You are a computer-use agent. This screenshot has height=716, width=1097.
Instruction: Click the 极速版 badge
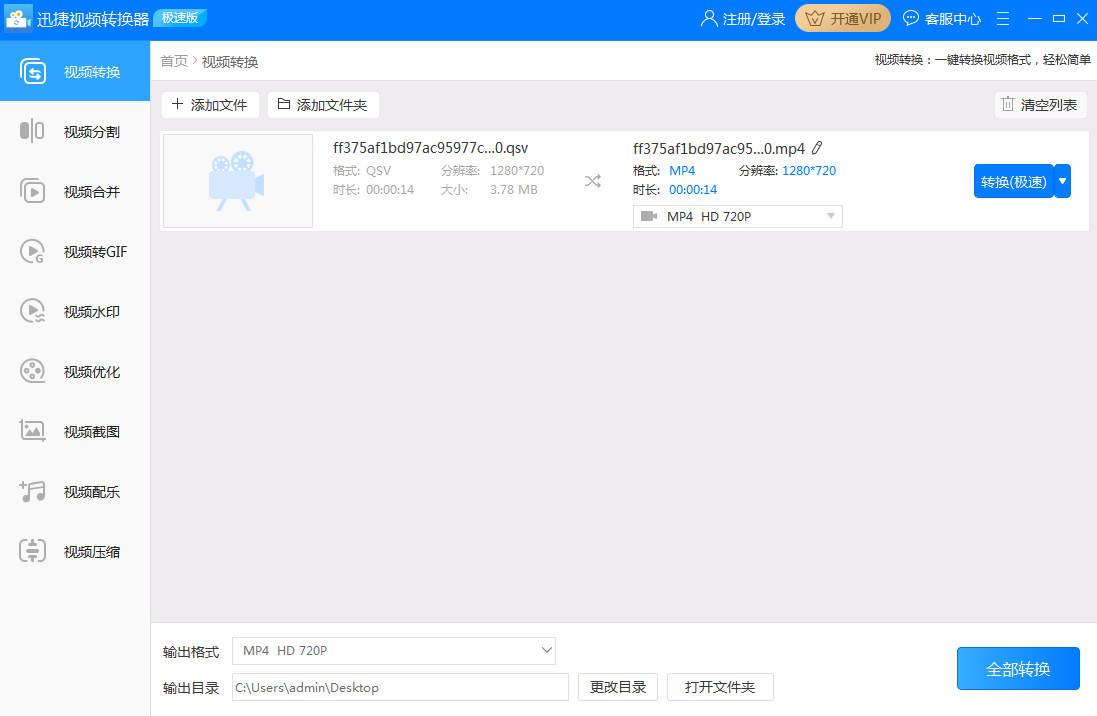click(180, 18)
